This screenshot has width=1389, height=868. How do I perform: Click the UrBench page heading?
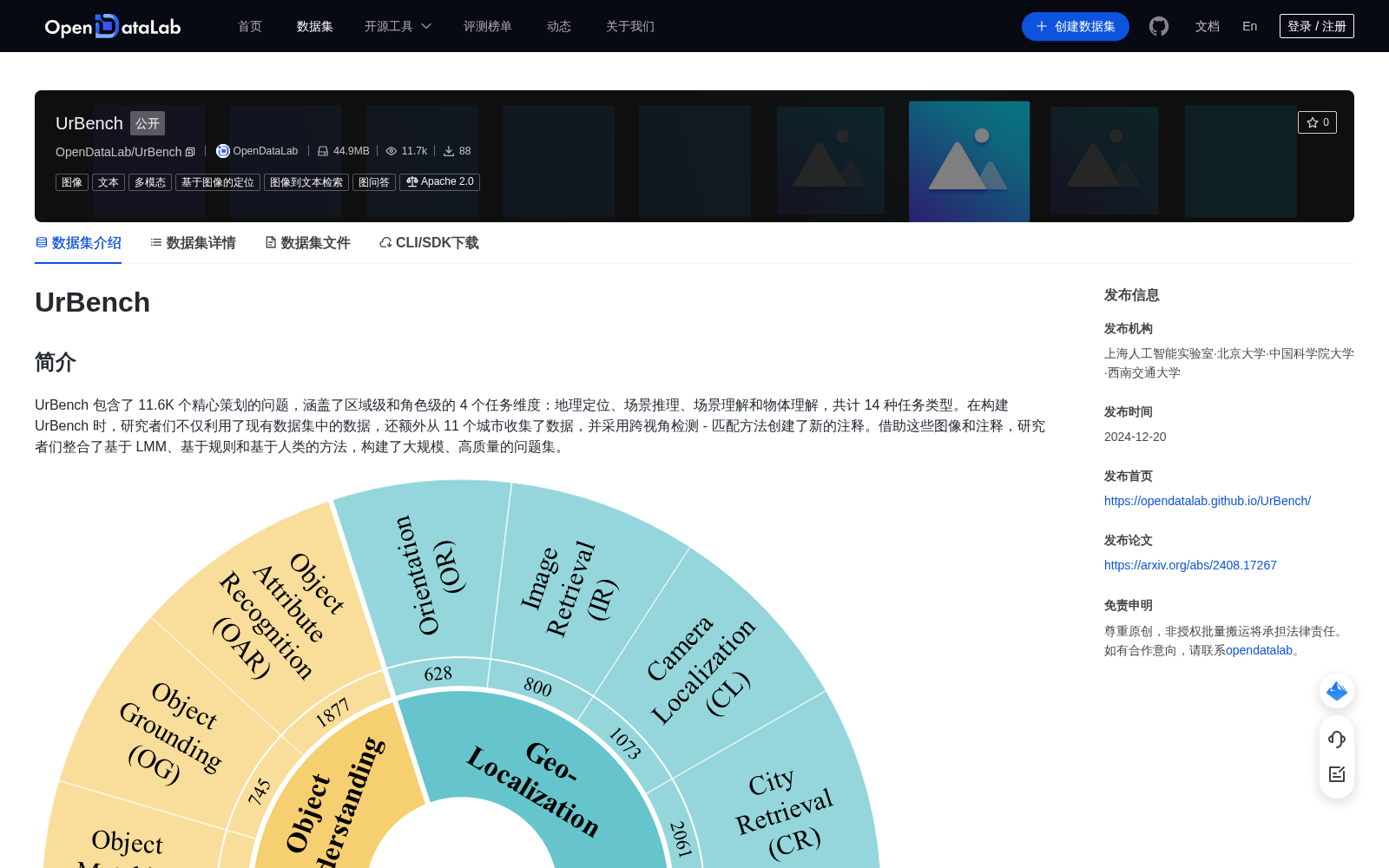click(92, 302)
